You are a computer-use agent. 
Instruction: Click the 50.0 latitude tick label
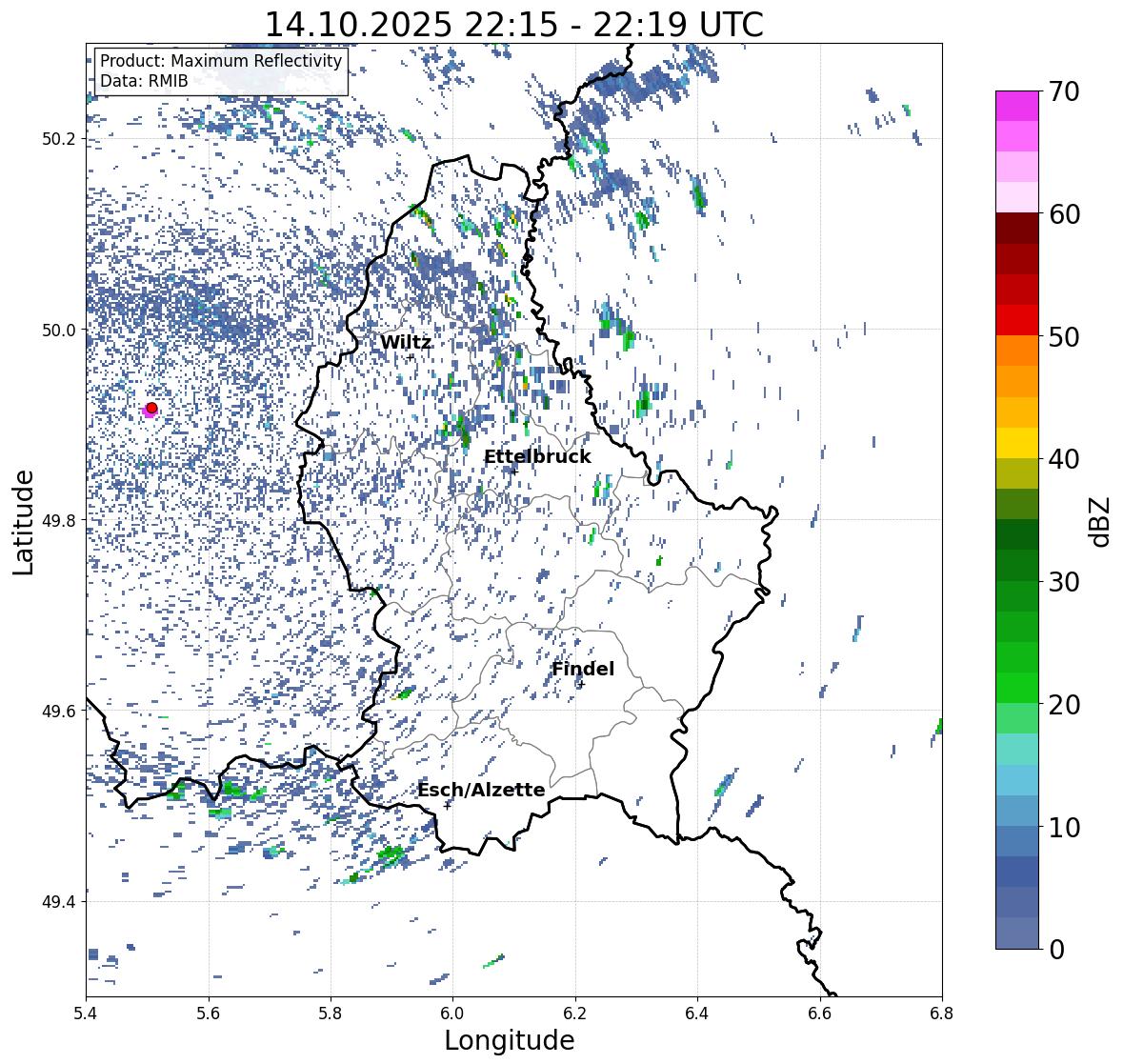tap(57, 331)
